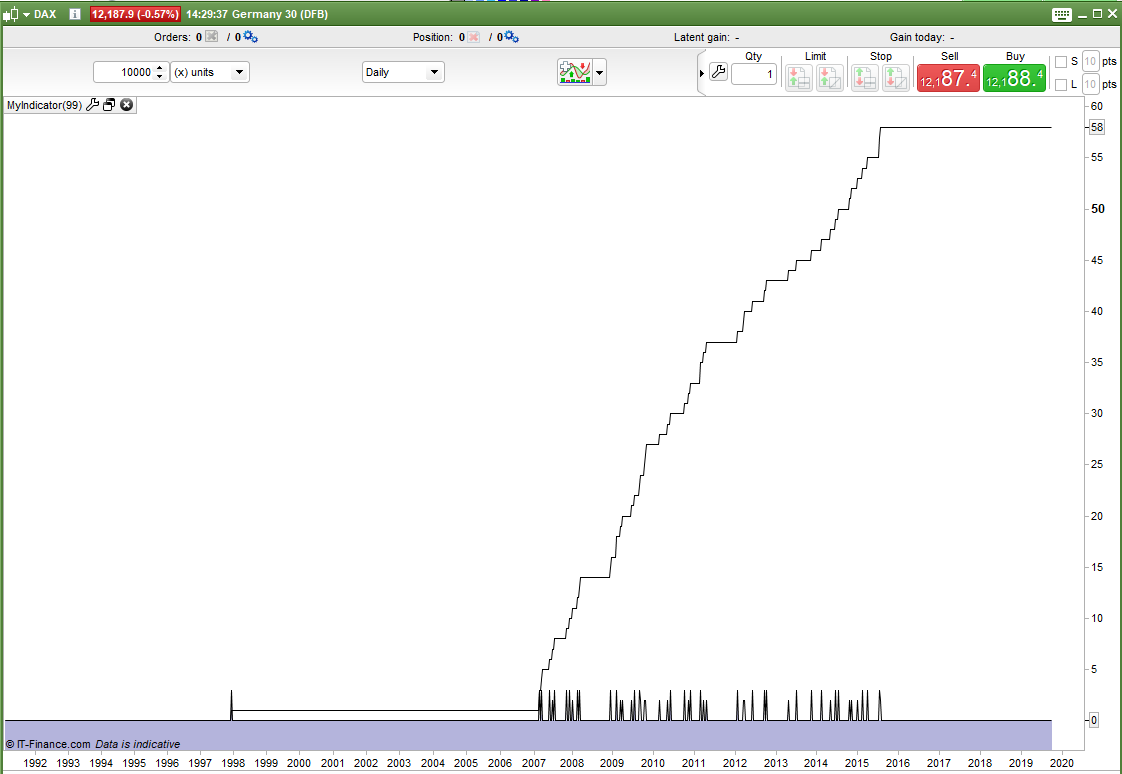Viewport: 1122px width, 774px height.
Task: Click the cancel orders X icon
Action: [x=211, y=36]
